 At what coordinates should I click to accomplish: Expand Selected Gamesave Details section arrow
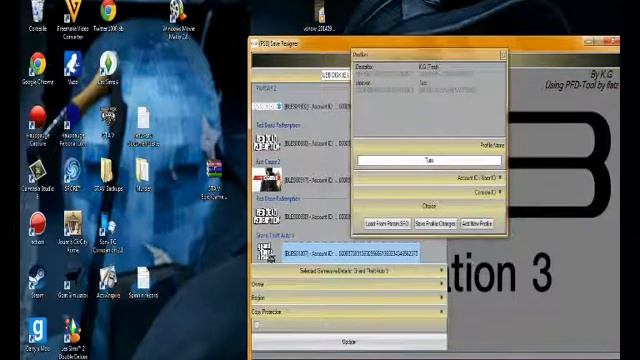(x=441, y=270)
